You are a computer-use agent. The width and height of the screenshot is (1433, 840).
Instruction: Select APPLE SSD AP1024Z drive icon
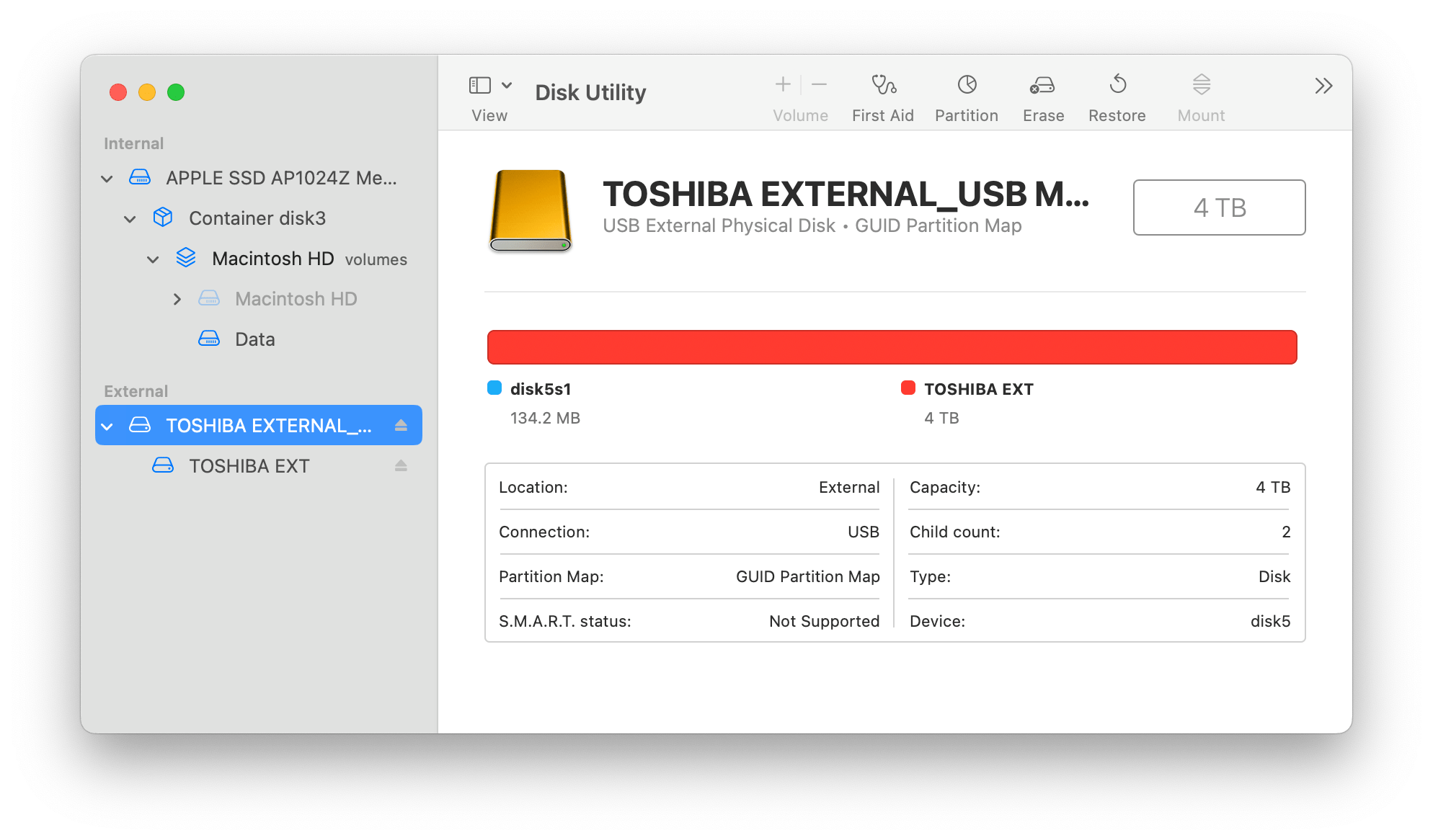140,177
